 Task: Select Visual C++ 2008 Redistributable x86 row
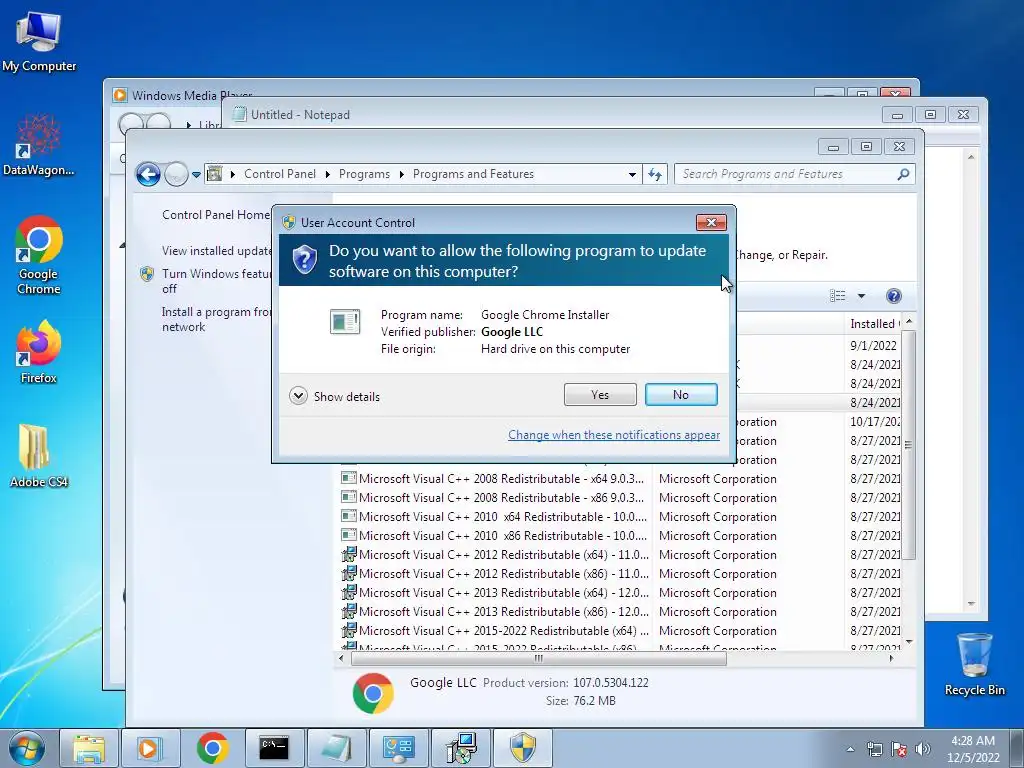pos(620,498)
